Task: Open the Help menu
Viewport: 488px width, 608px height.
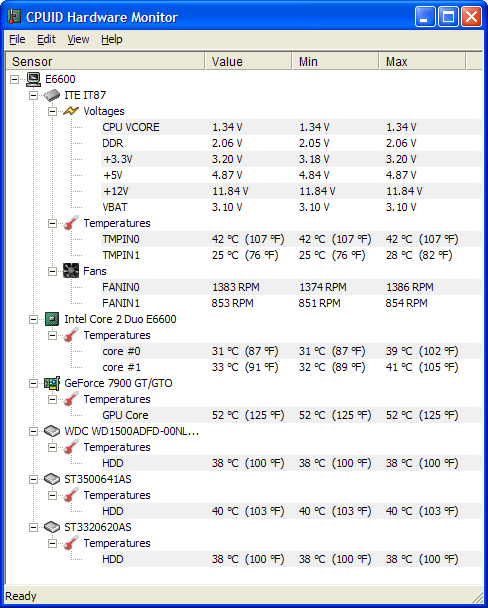Action: pyautogui.click(x=112, y=39)
